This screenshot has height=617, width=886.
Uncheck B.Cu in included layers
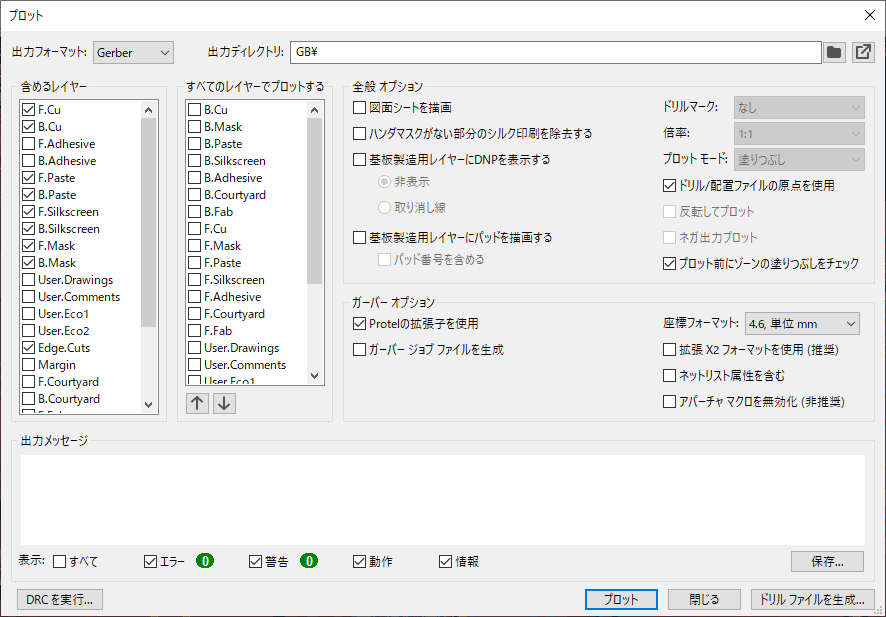28,127
